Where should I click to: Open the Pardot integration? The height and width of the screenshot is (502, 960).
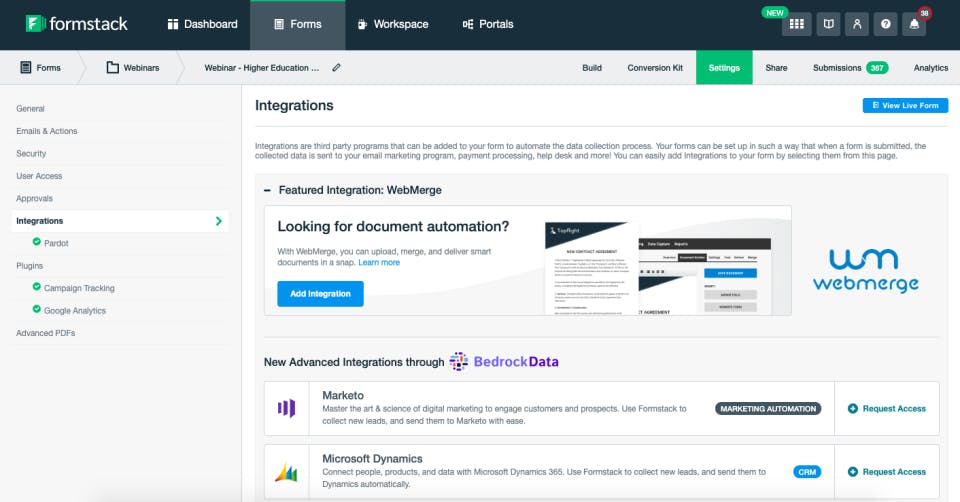coord(56,243)
